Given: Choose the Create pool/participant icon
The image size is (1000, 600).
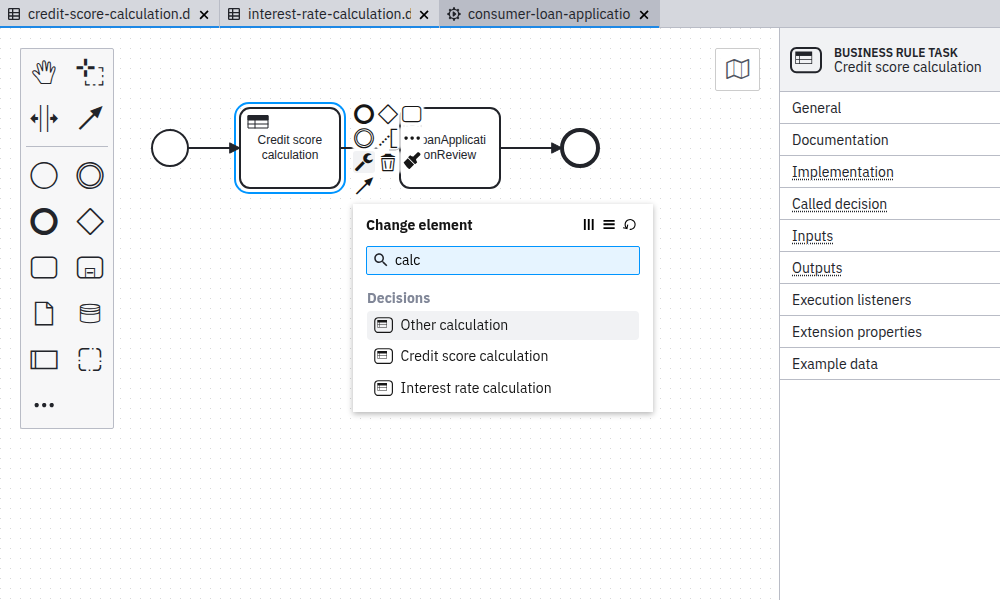Looking at the screenshot, I should [x=44, y=359].
